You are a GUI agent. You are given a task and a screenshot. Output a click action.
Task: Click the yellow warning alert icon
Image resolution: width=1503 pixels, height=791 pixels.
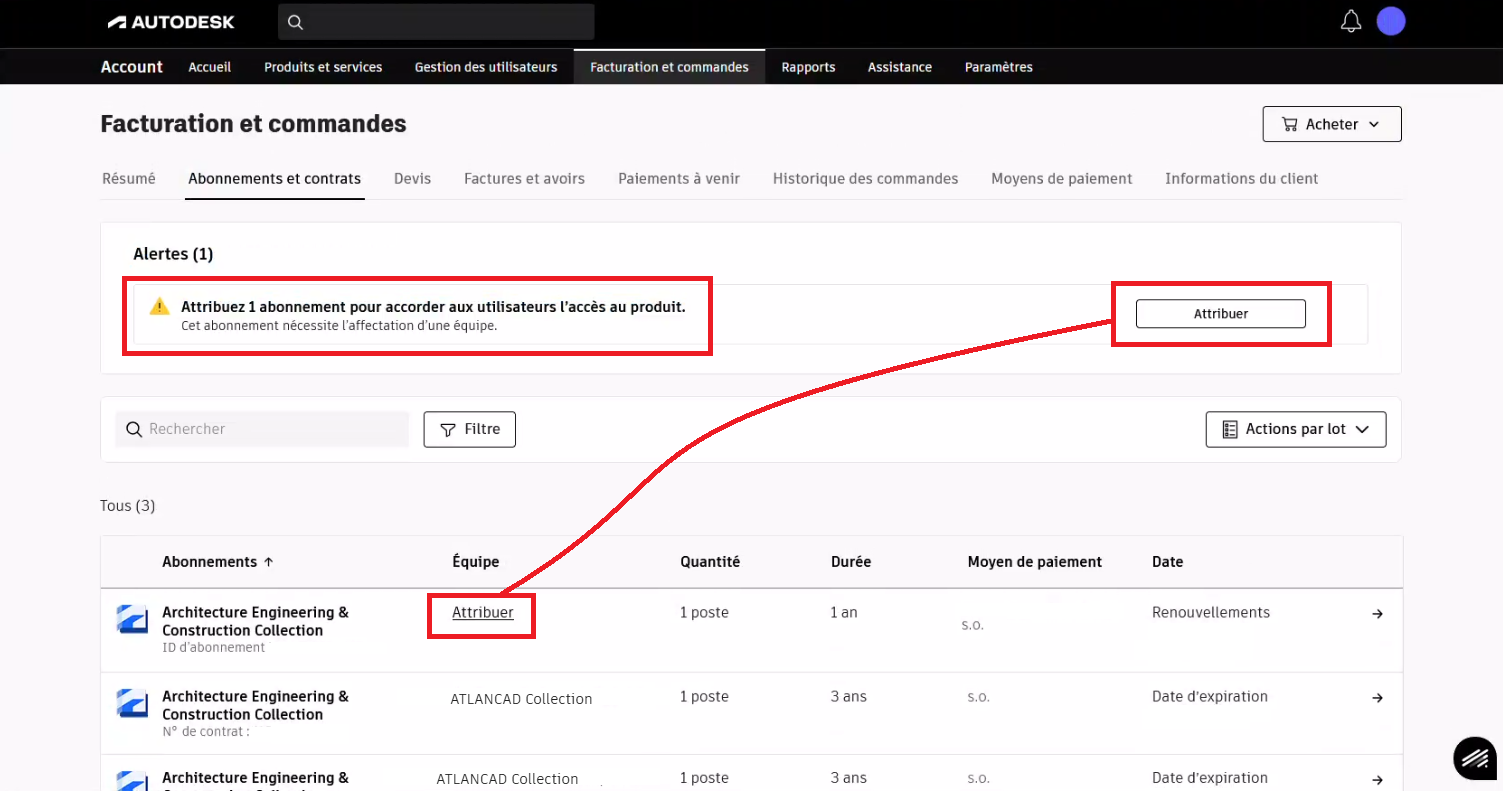pyautogui.click(x=159, y=307)
